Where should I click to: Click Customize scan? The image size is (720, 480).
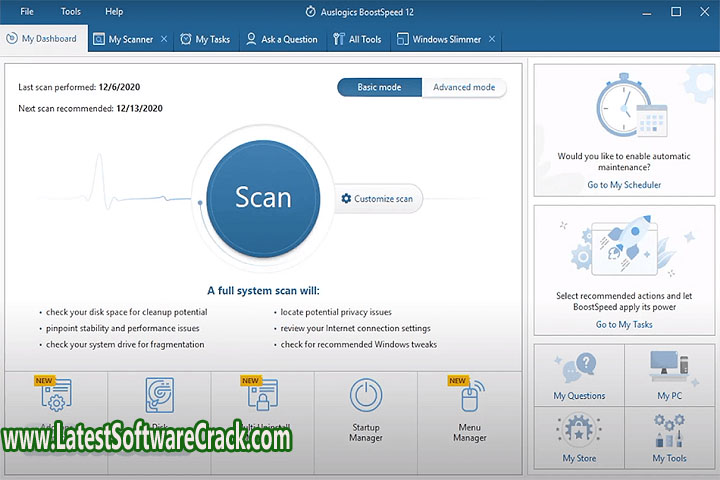tap(377, 199)
